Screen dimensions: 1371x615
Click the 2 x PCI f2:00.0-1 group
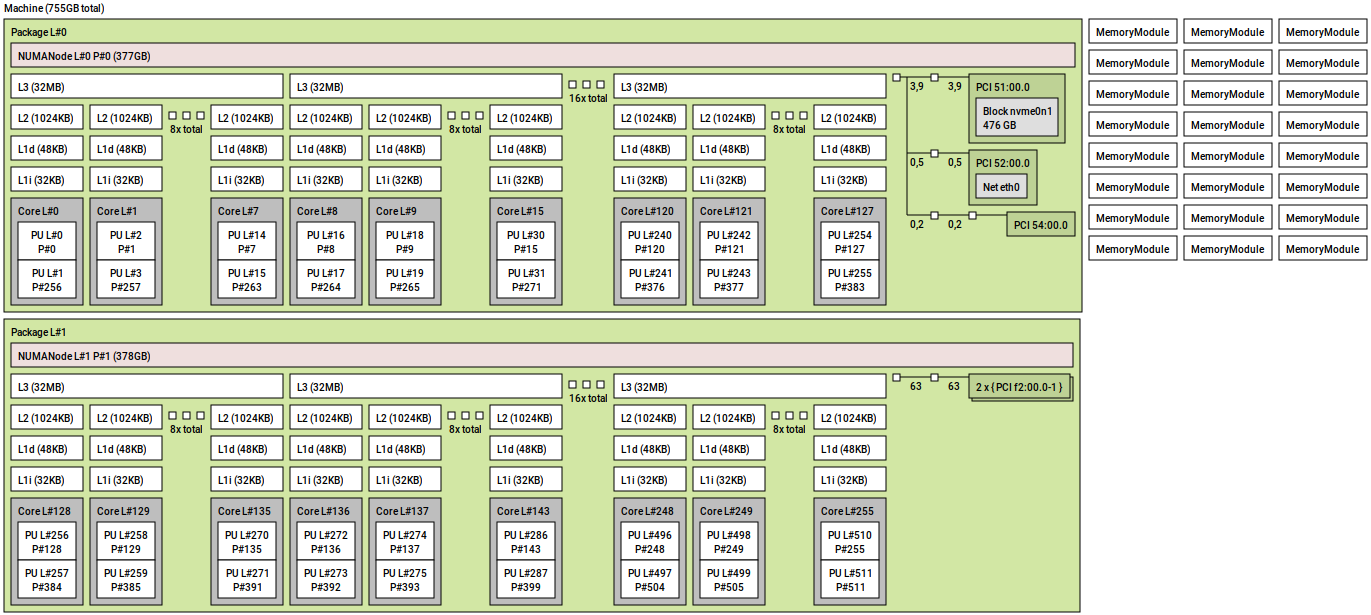(x=1020, y=386)
